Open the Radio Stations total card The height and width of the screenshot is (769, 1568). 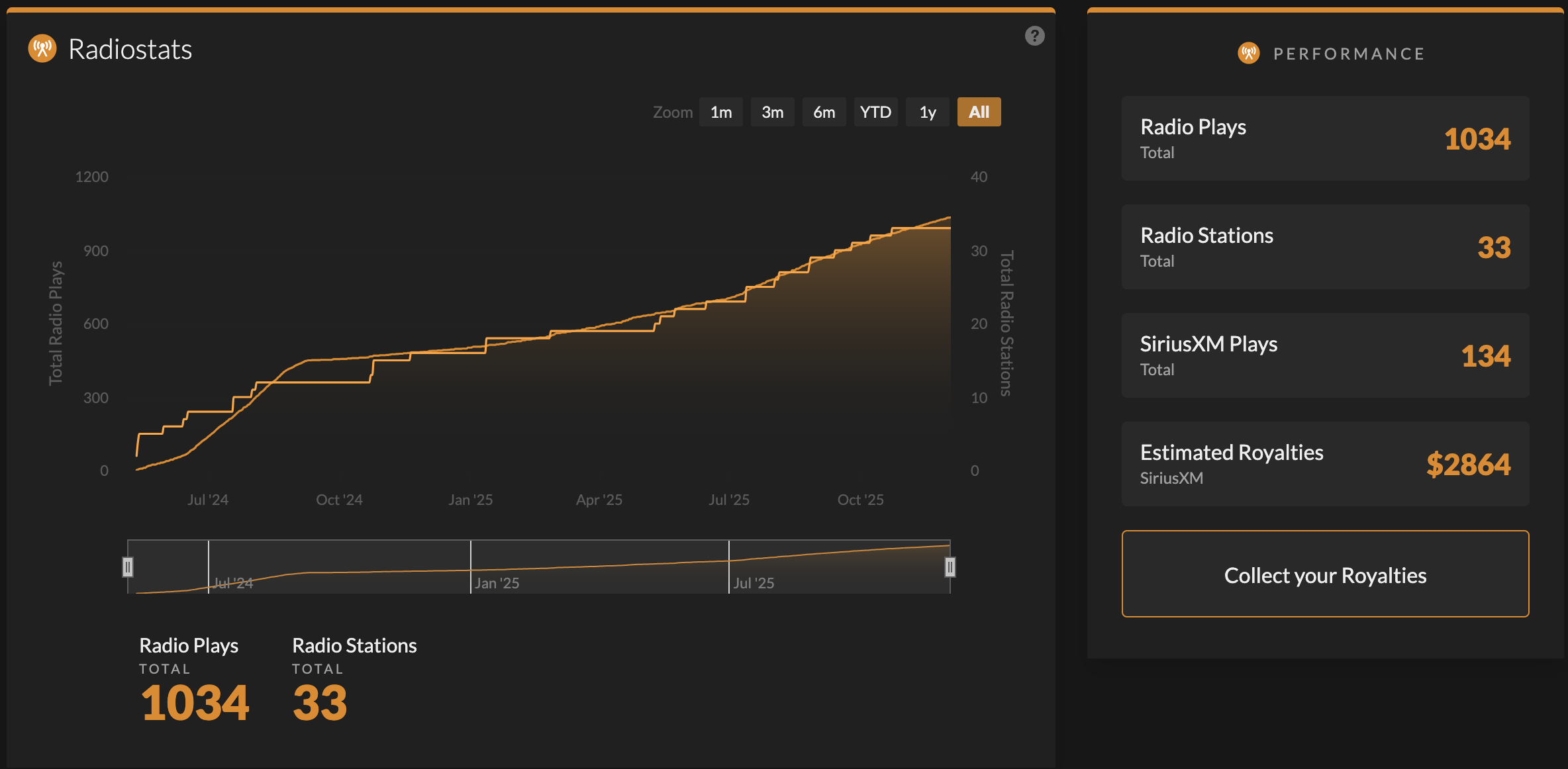tap(1325, 247)
